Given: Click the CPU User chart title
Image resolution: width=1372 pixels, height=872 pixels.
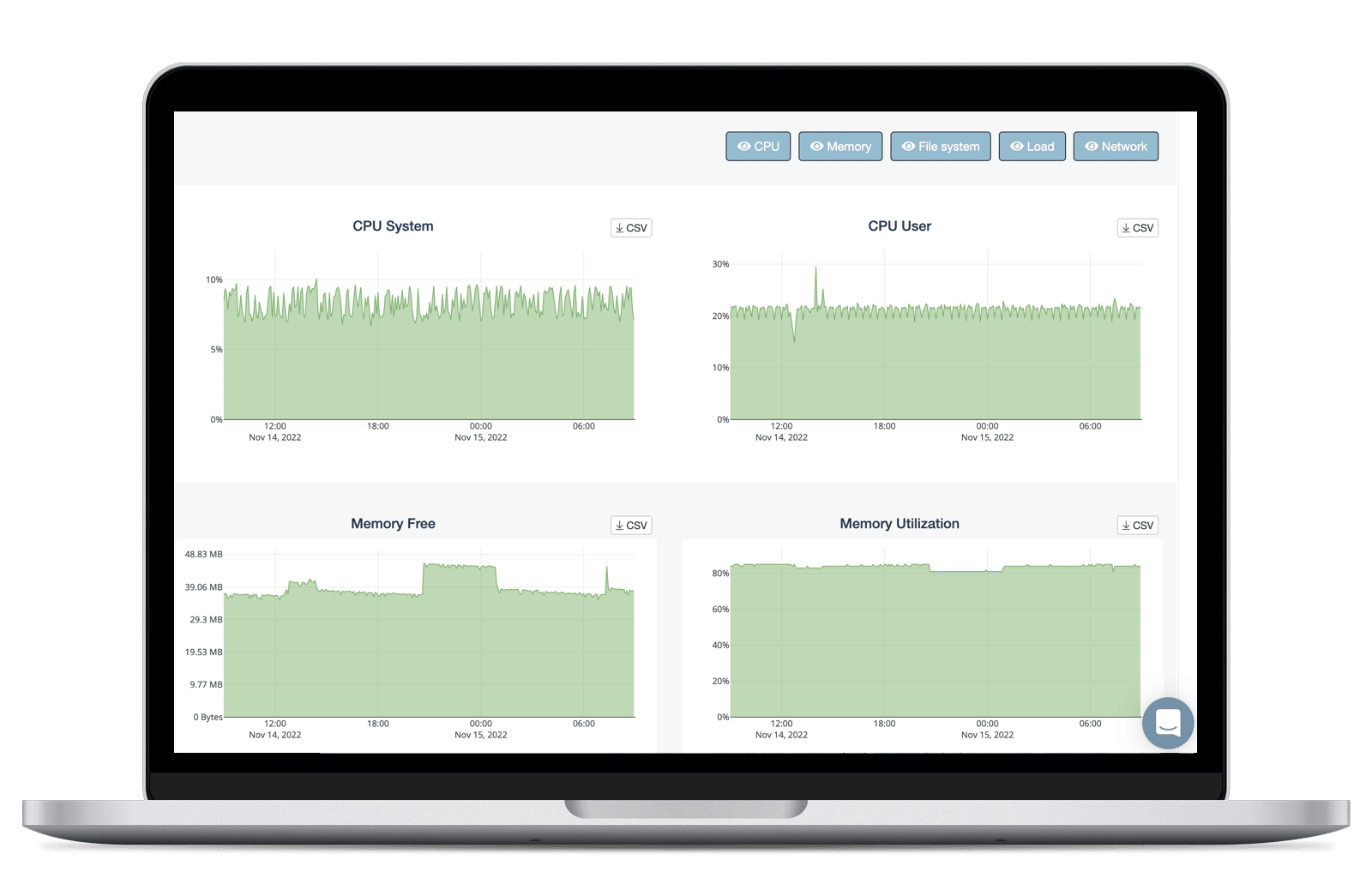Looking at the screenshot, I should click(x=900, y=226).
